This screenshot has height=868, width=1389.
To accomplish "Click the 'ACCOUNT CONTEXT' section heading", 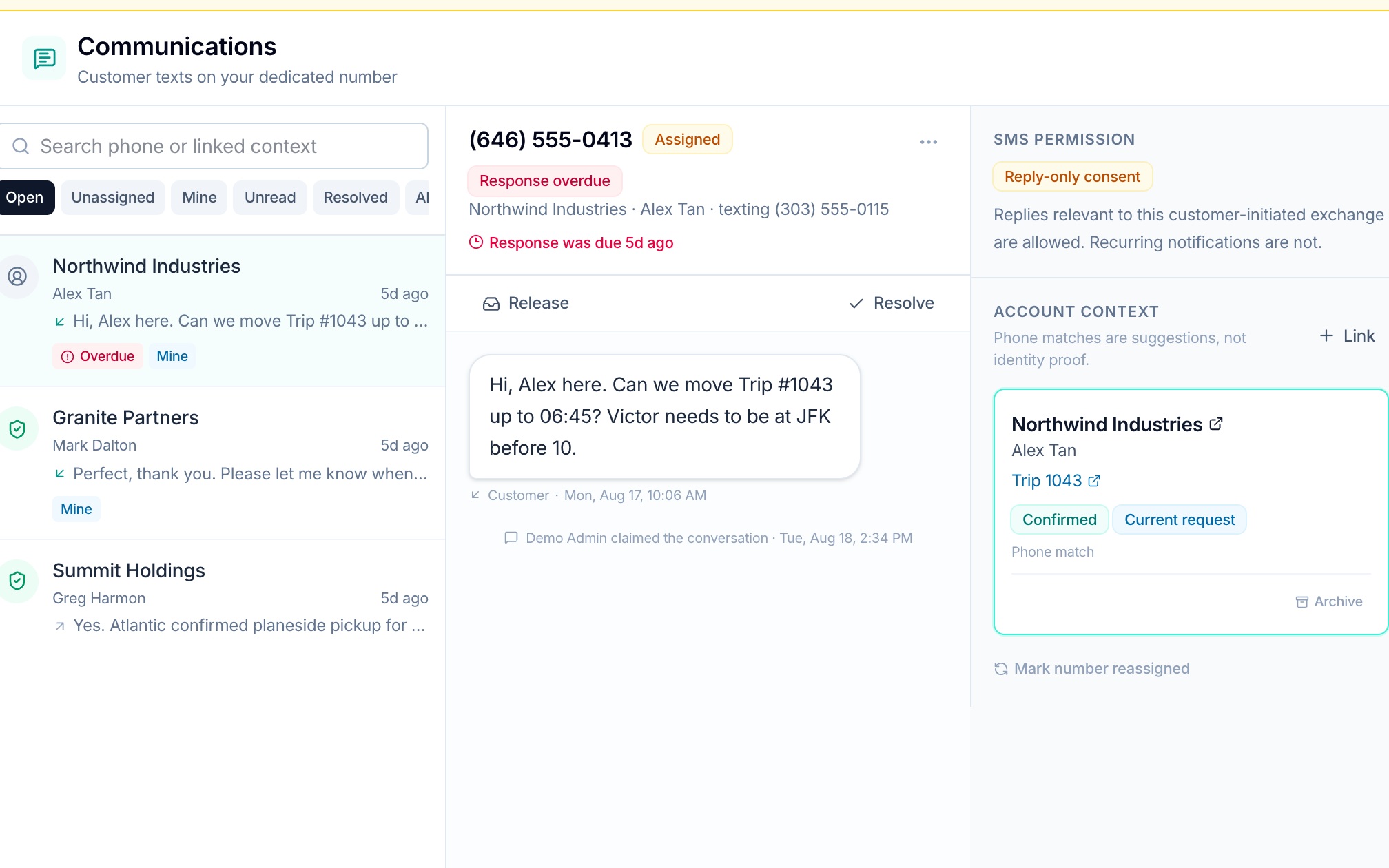I will [x=1076, y=312].
